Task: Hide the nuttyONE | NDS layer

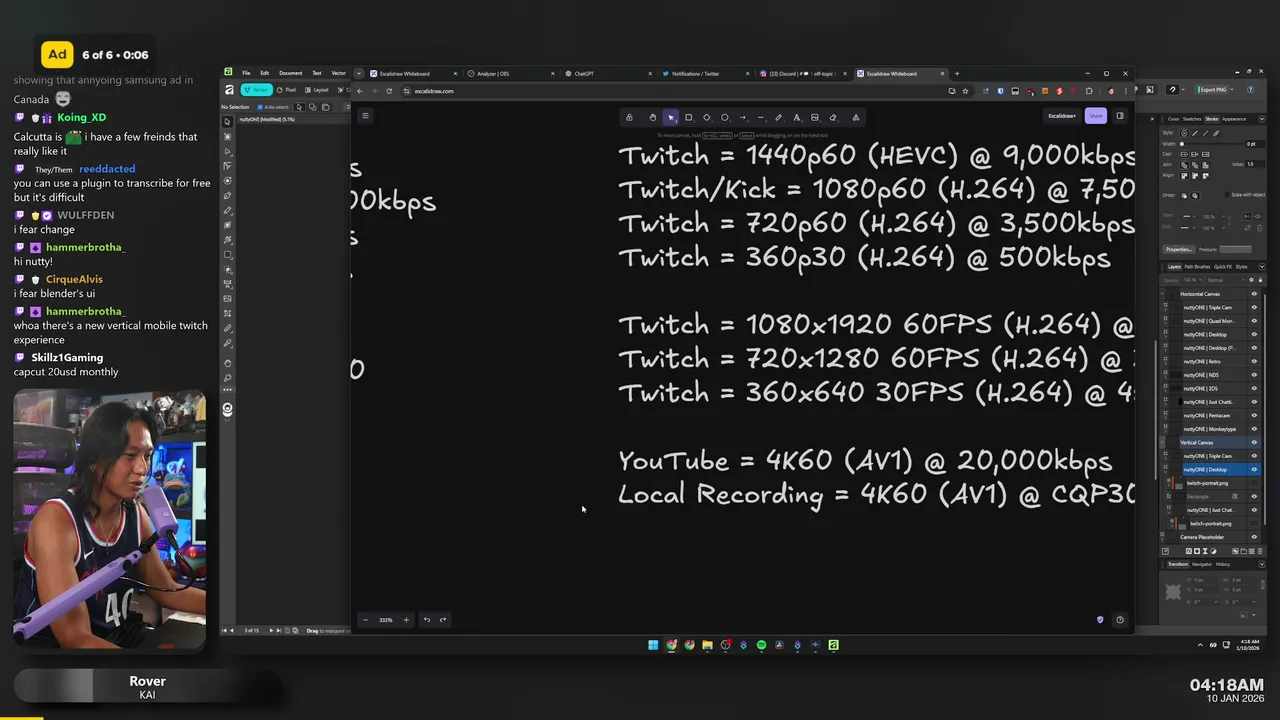Action: click(1254, 375)
